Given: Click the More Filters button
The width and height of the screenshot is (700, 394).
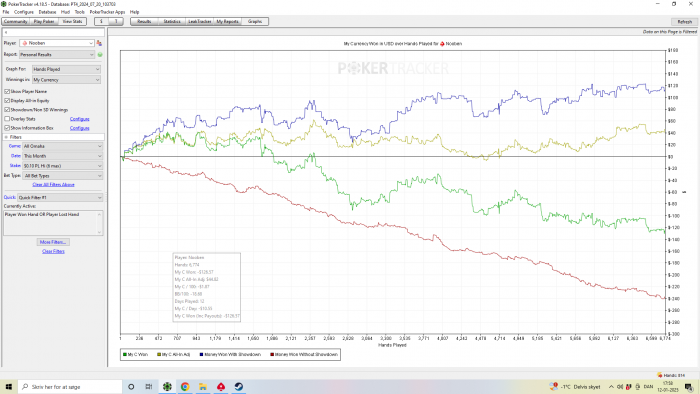Looking at the screenshot, I should pyautogui.click(x=53, y=242).
